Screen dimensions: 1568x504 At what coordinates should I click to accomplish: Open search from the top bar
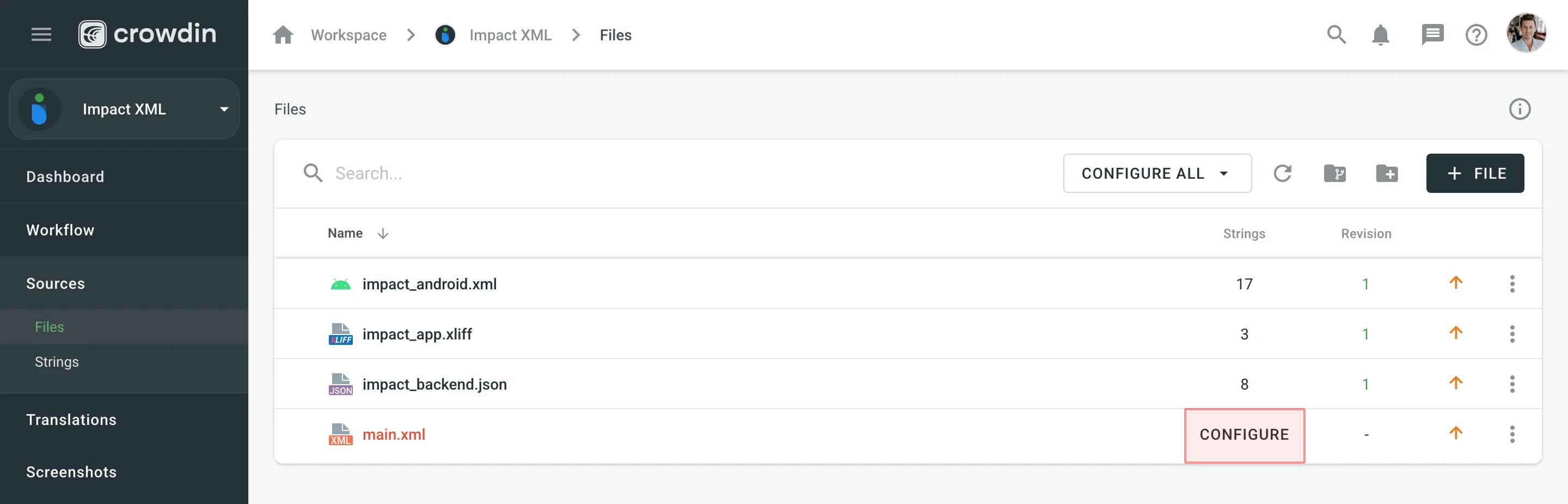[1336, 35]
